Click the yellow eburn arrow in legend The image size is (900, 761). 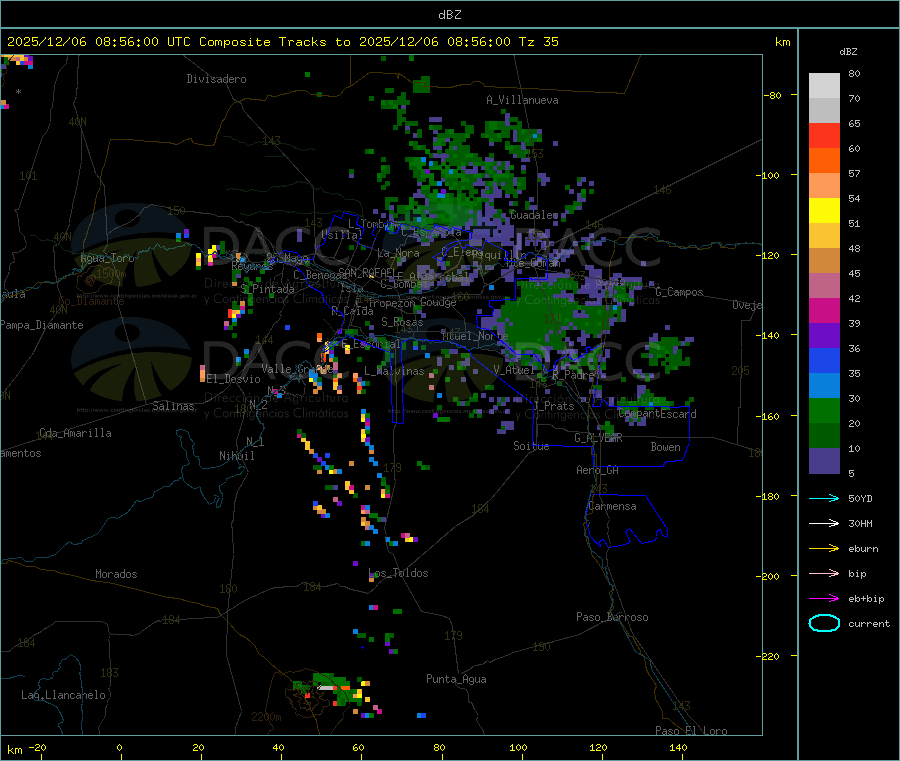click(824, 549)
